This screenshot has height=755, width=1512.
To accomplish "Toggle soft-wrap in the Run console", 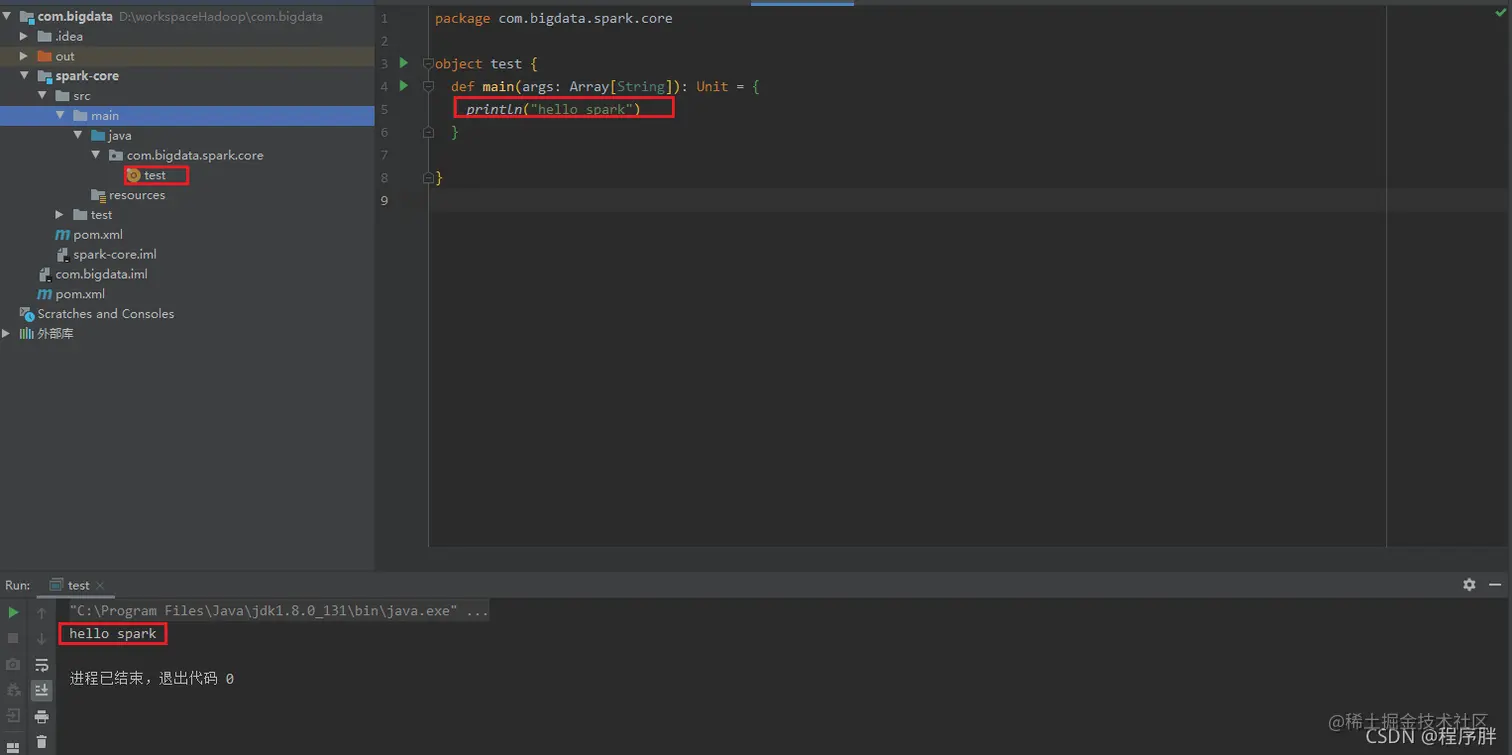I will pos(41,664).
